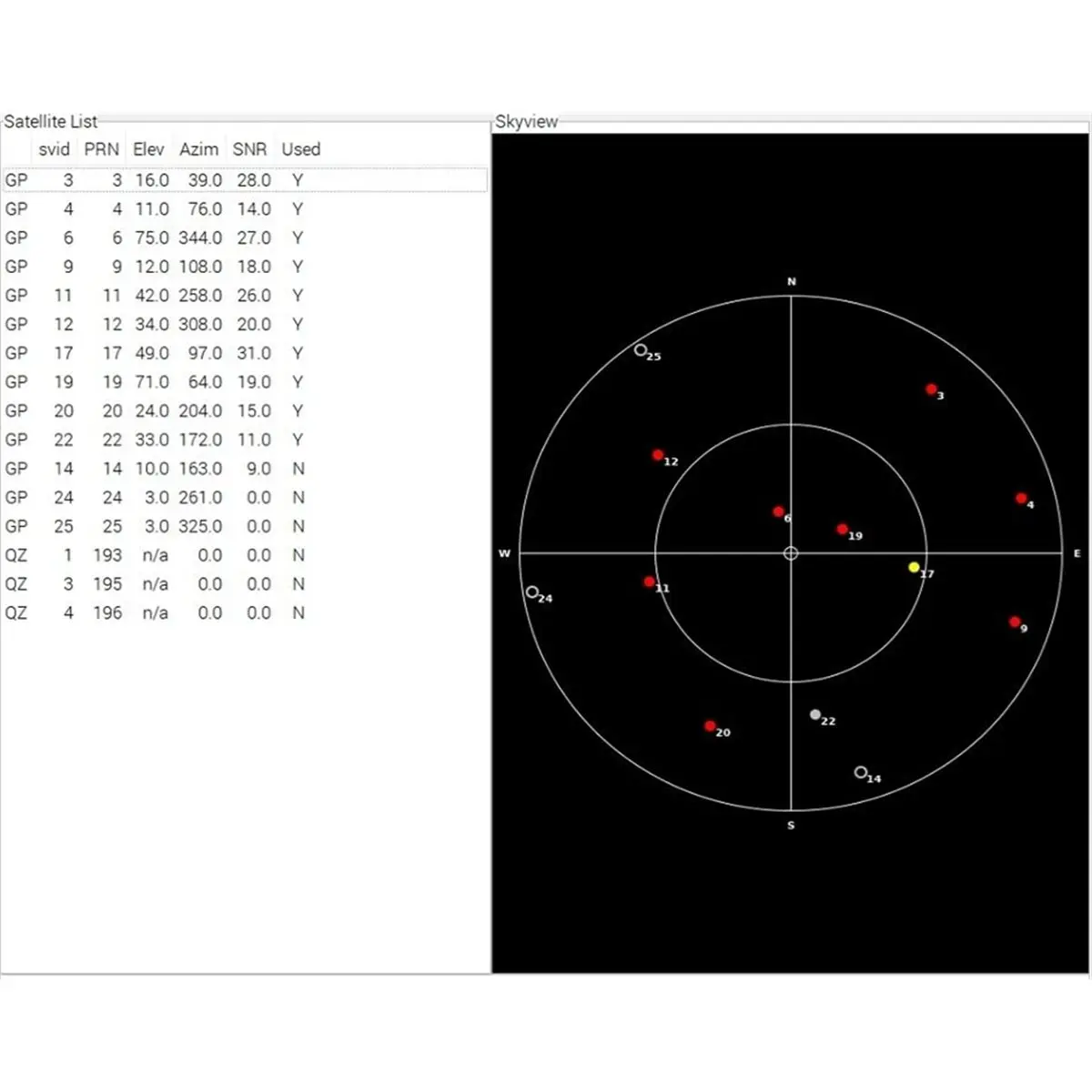Click the N compass label
This screenshot has width=1092, height=1092.
click(792, 282)
